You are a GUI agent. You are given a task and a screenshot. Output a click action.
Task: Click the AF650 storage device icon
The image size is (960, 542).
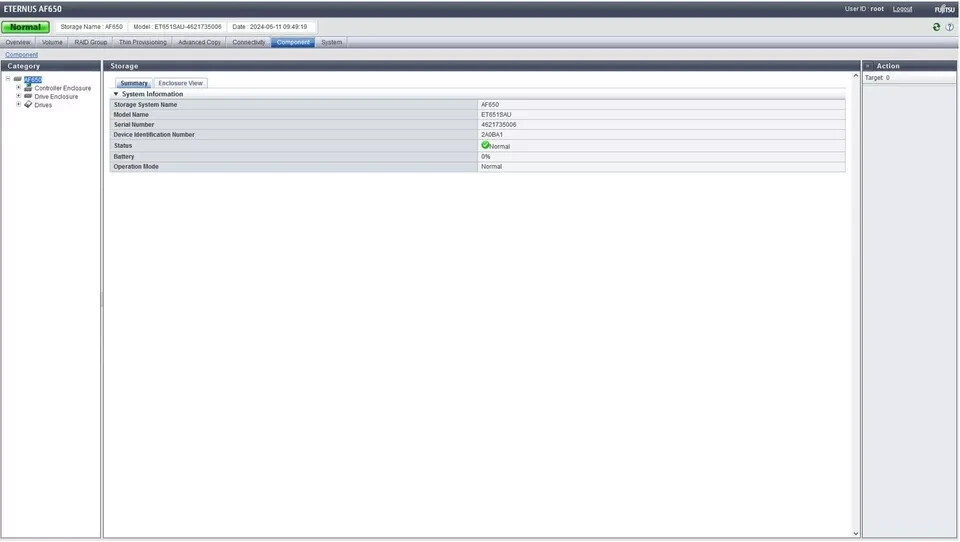(x=18, y=79)
